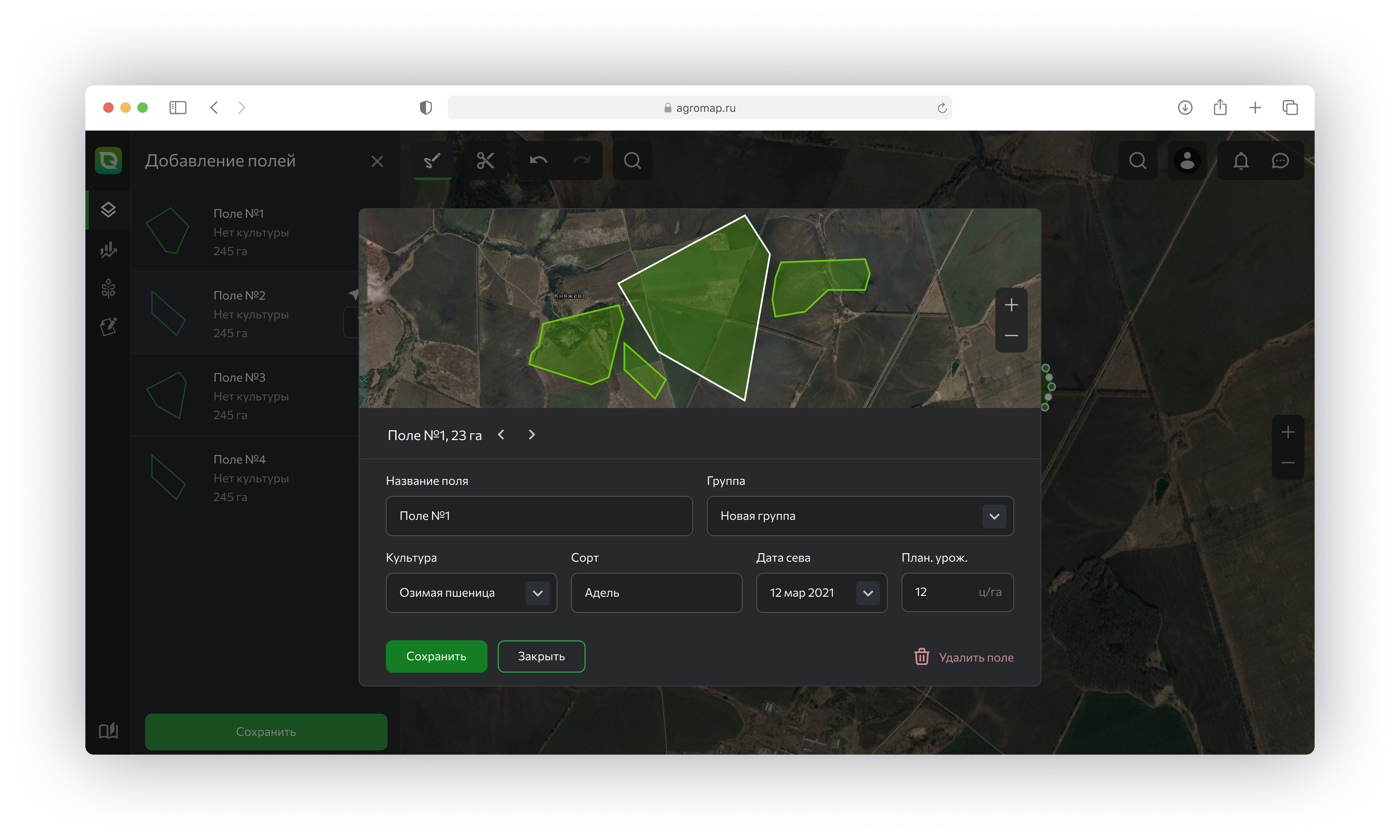Click the map toolbar search icon
1400x840 pixels.
pos(632,161)
